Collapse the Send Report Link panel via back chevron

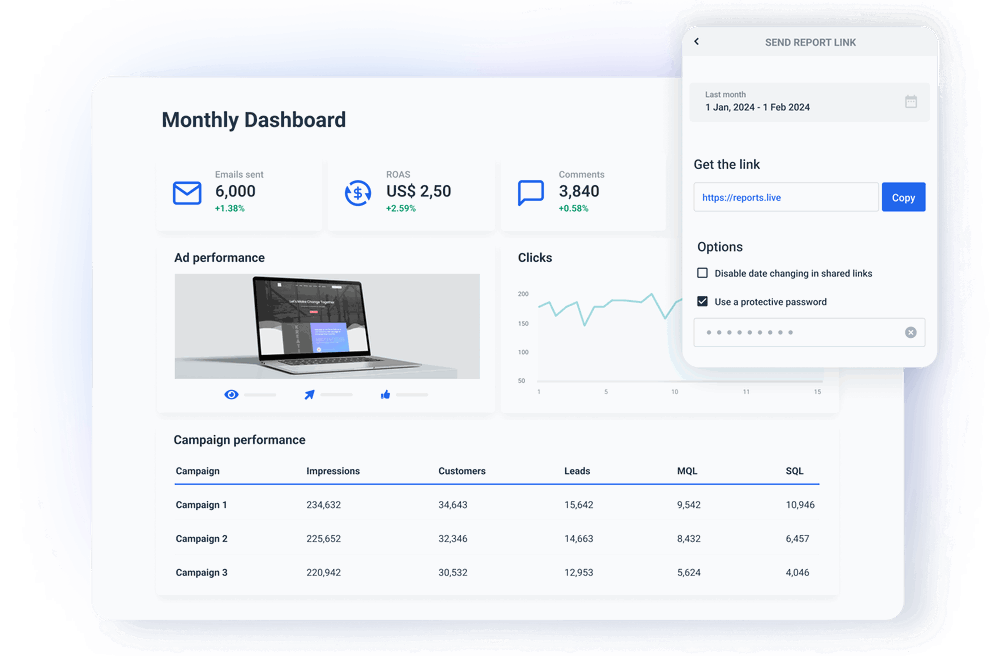tap(696, 41)
